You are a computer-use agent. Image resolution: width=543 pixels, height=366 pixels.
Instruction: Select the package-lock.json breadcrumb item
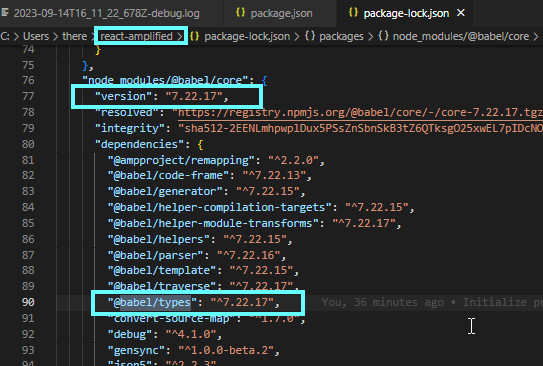click(x=247, y=36)
